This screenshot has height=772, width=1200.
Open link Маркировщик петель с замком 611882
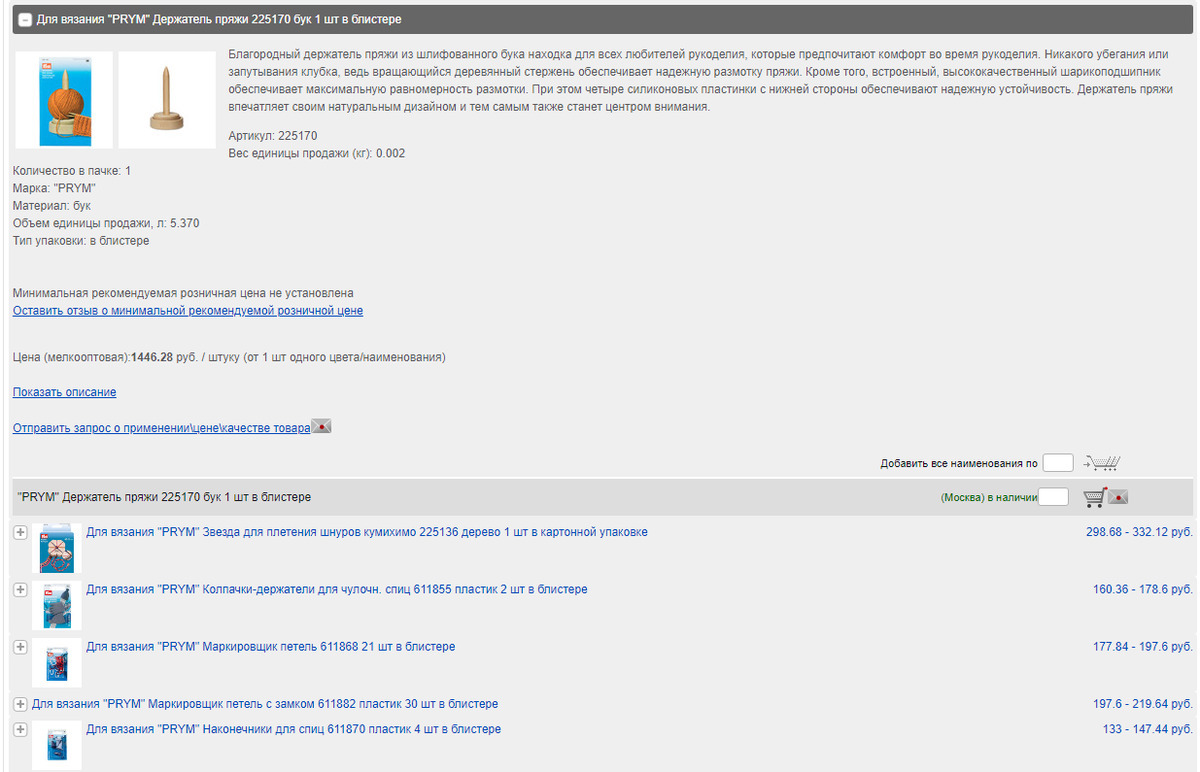coord(265,704)
